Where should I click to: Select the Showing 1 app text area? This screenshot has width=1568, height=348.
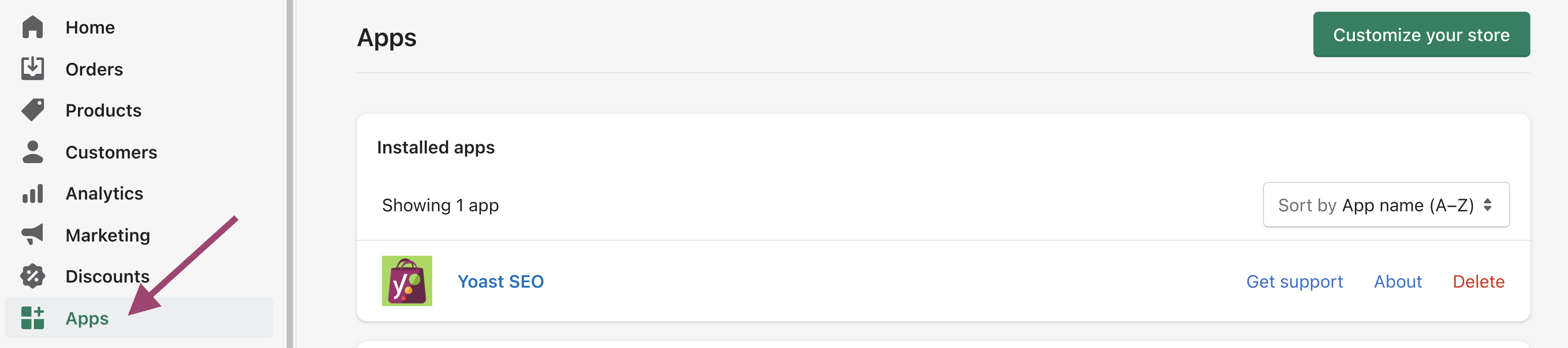(x=440, y=205)
